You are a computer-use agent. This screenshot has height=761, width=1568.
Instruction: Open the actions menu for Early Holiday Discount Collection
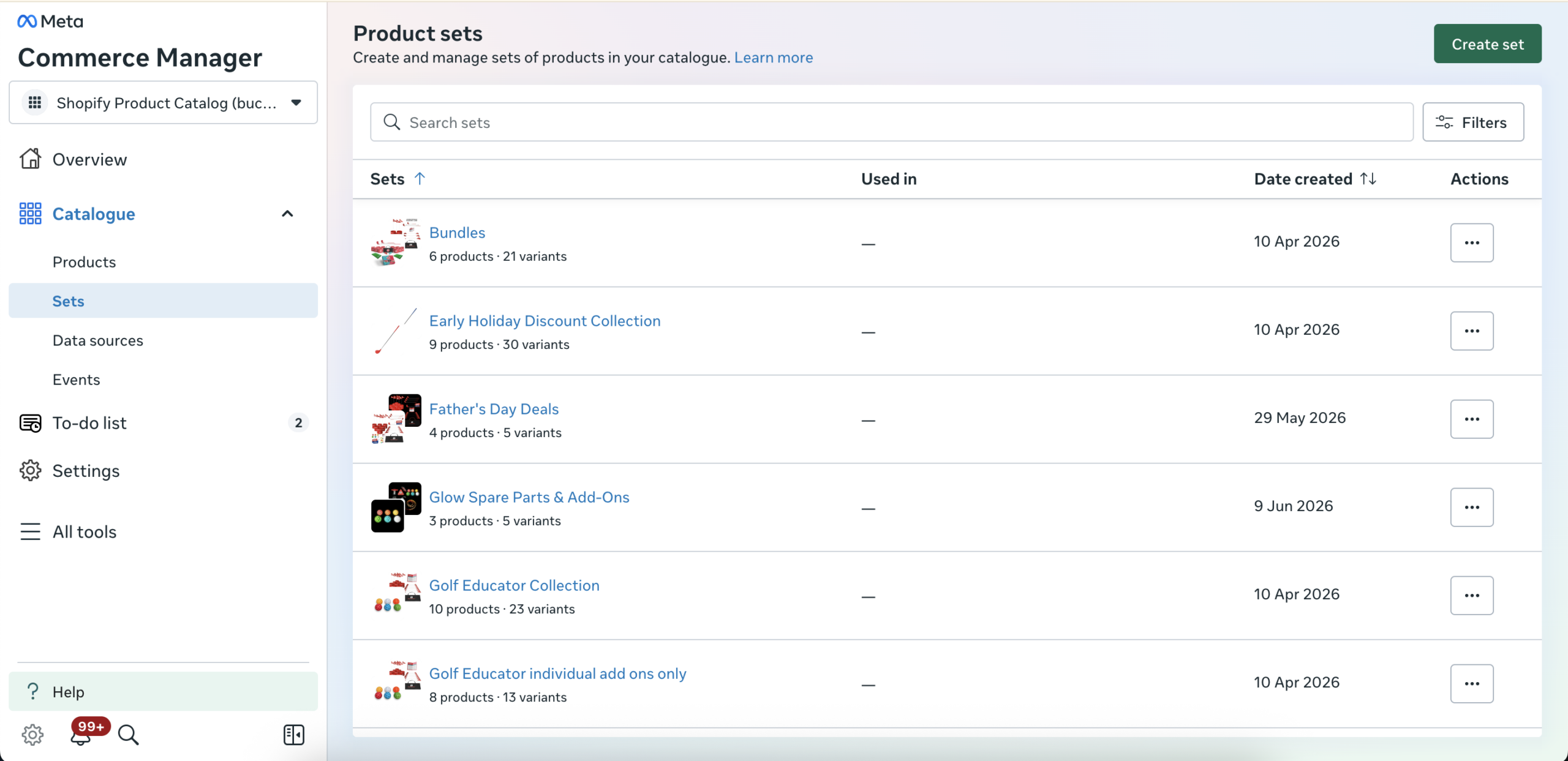1472,331
